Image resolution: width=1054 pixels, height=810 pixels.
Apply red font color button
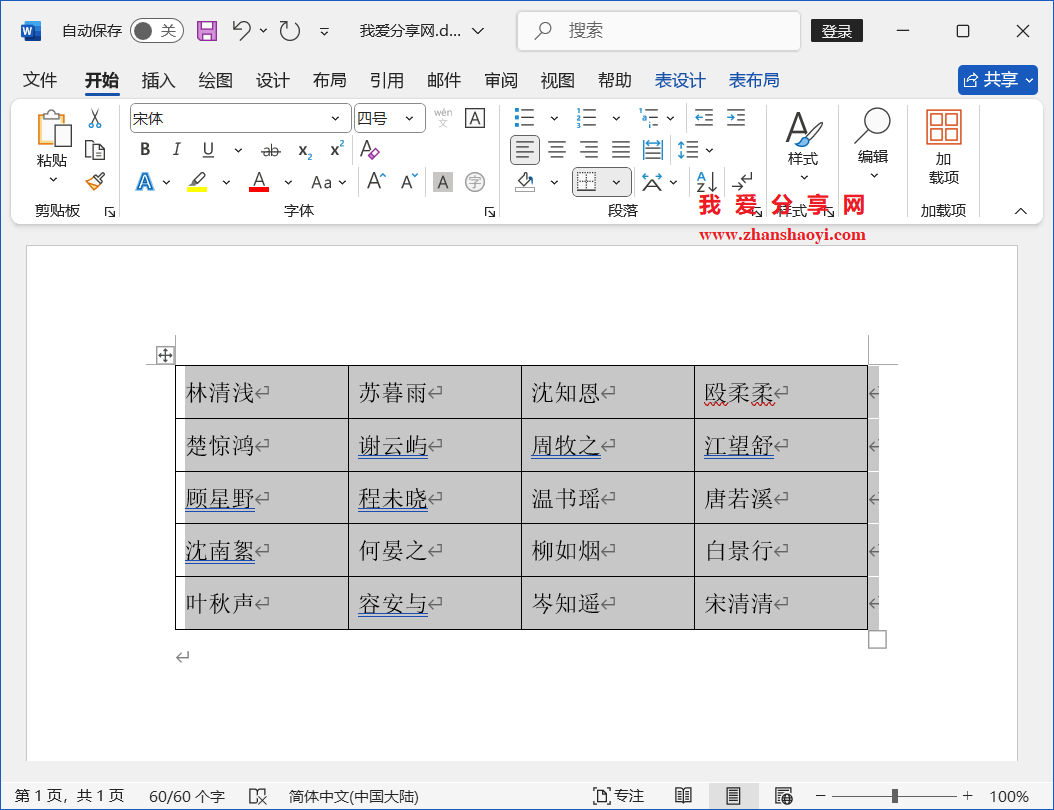click(x=259, y=182)
